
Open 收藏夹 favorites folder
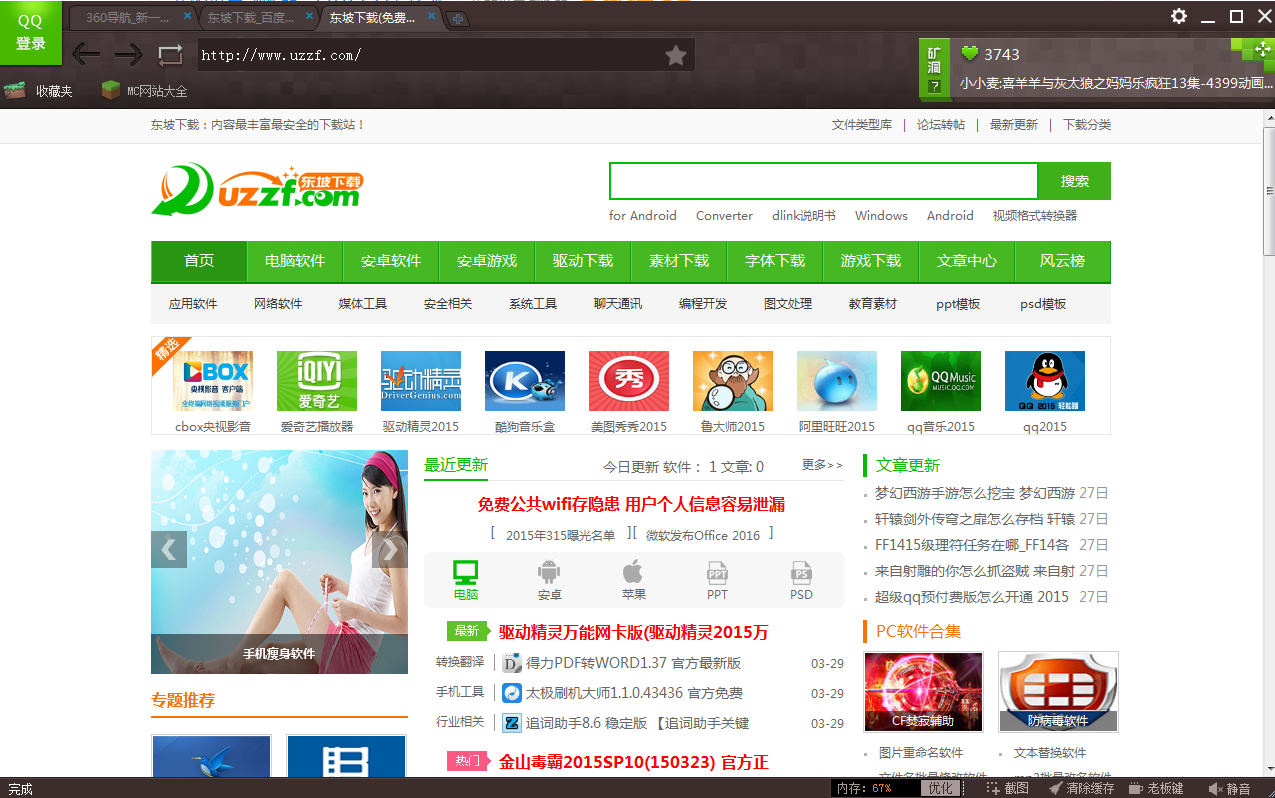click(x=39, y=91)
